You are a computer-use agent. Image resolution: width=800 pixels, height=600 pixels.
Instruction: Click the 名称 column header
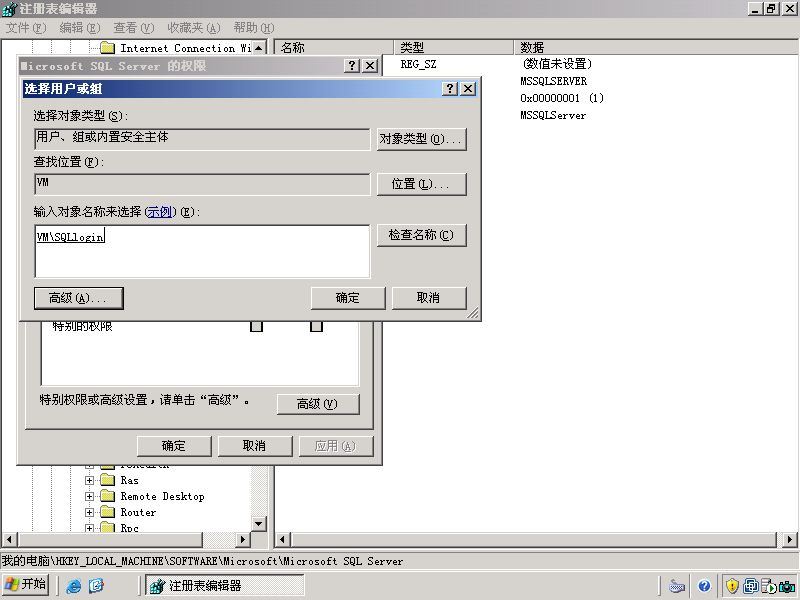[334, 47]
